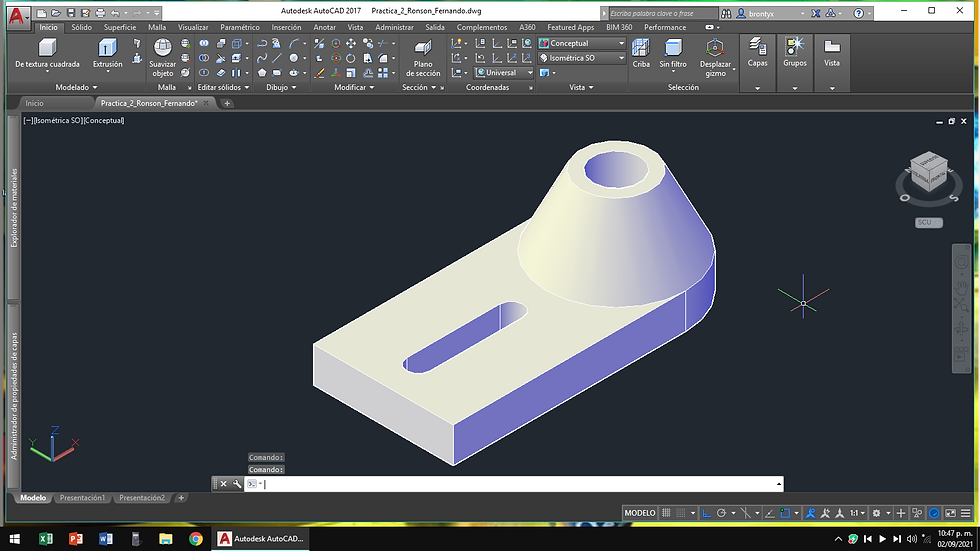The height and width of the screenshot is (551, 980).
Task: Add a new drawing tab with plus button
Action: tap(227, 103)
